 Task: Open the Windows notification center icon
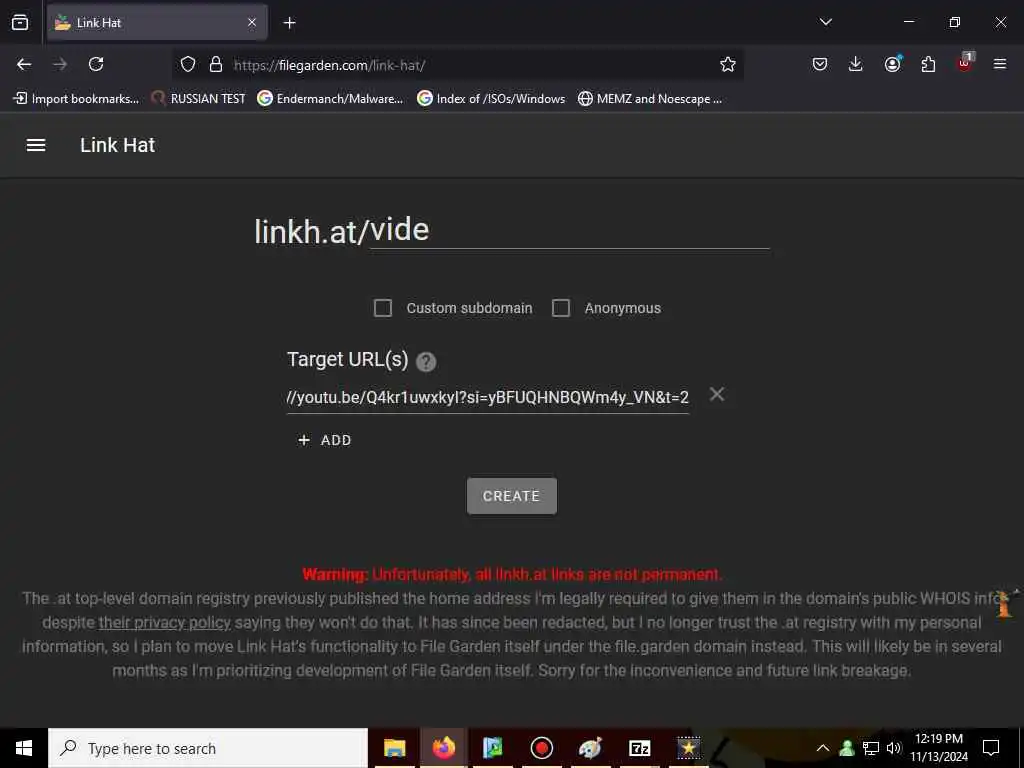click(x=991, y=748)
